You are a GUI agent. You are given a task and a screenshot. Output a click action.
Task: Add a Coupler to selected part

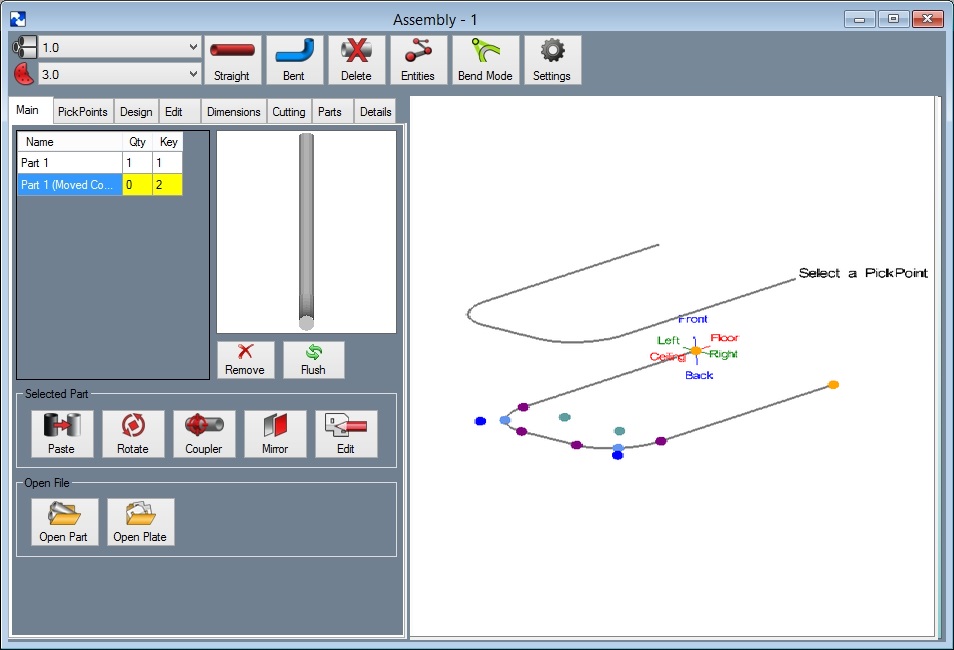point(204,433)
